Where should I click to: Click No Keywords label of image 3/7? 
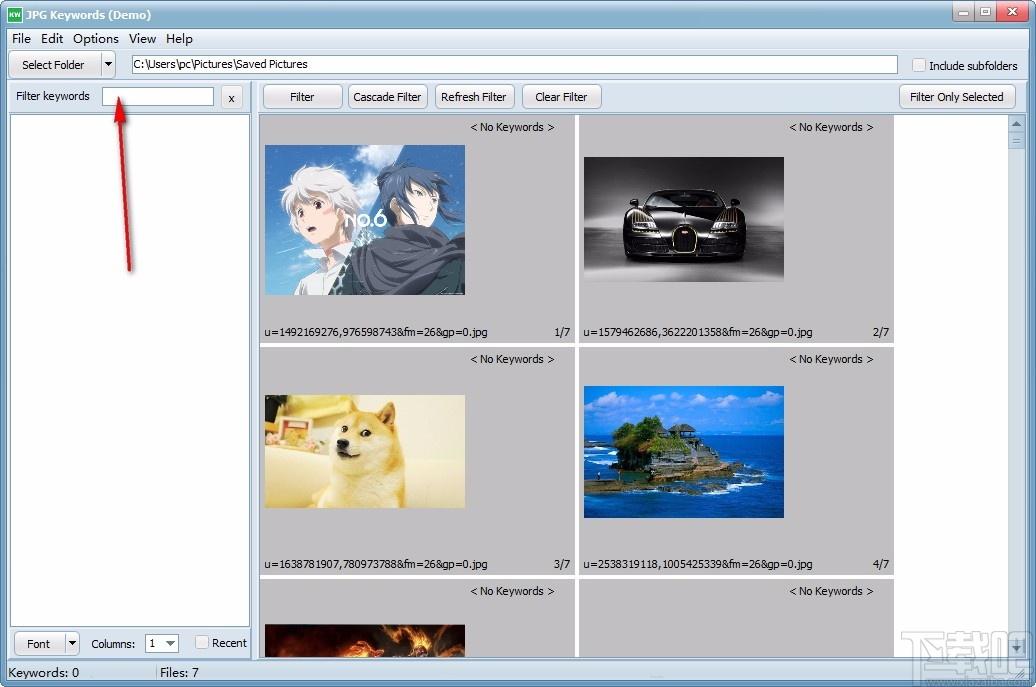(x=512, y=359)
